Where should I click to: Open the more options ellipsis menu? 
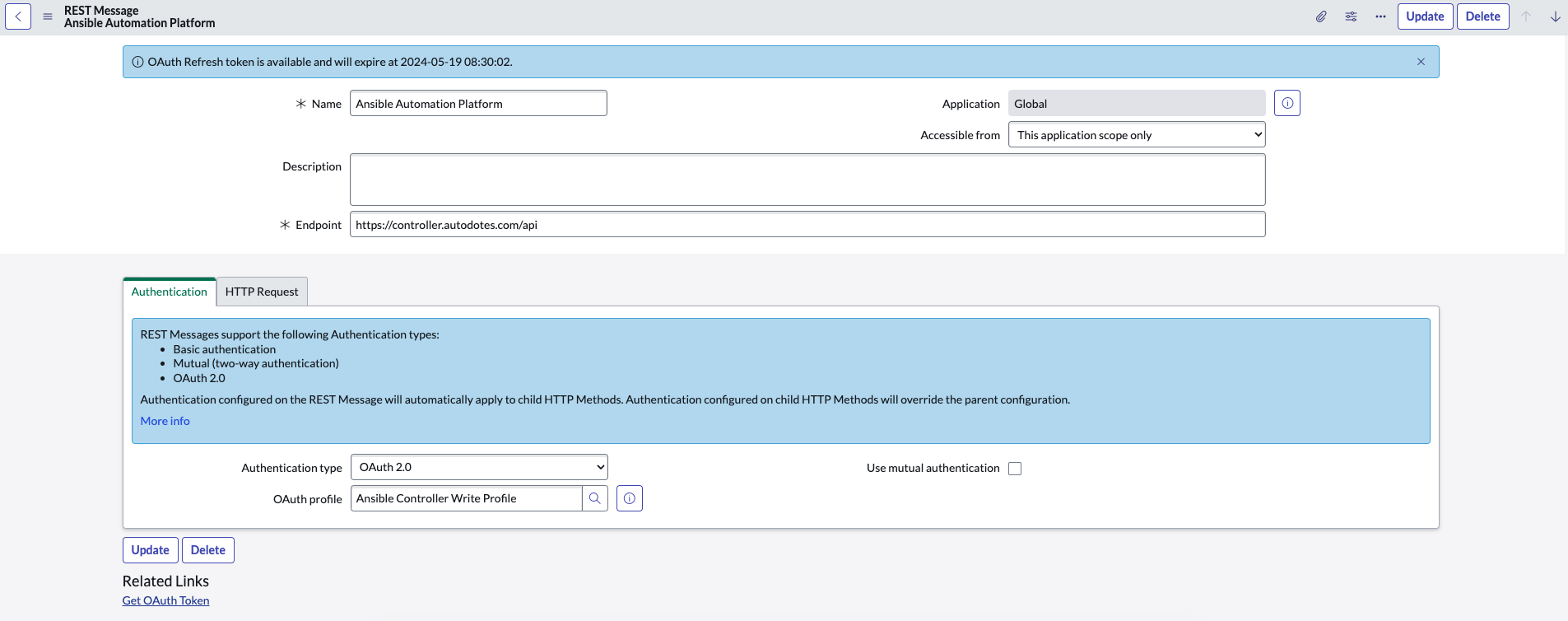coord(1380,16)
